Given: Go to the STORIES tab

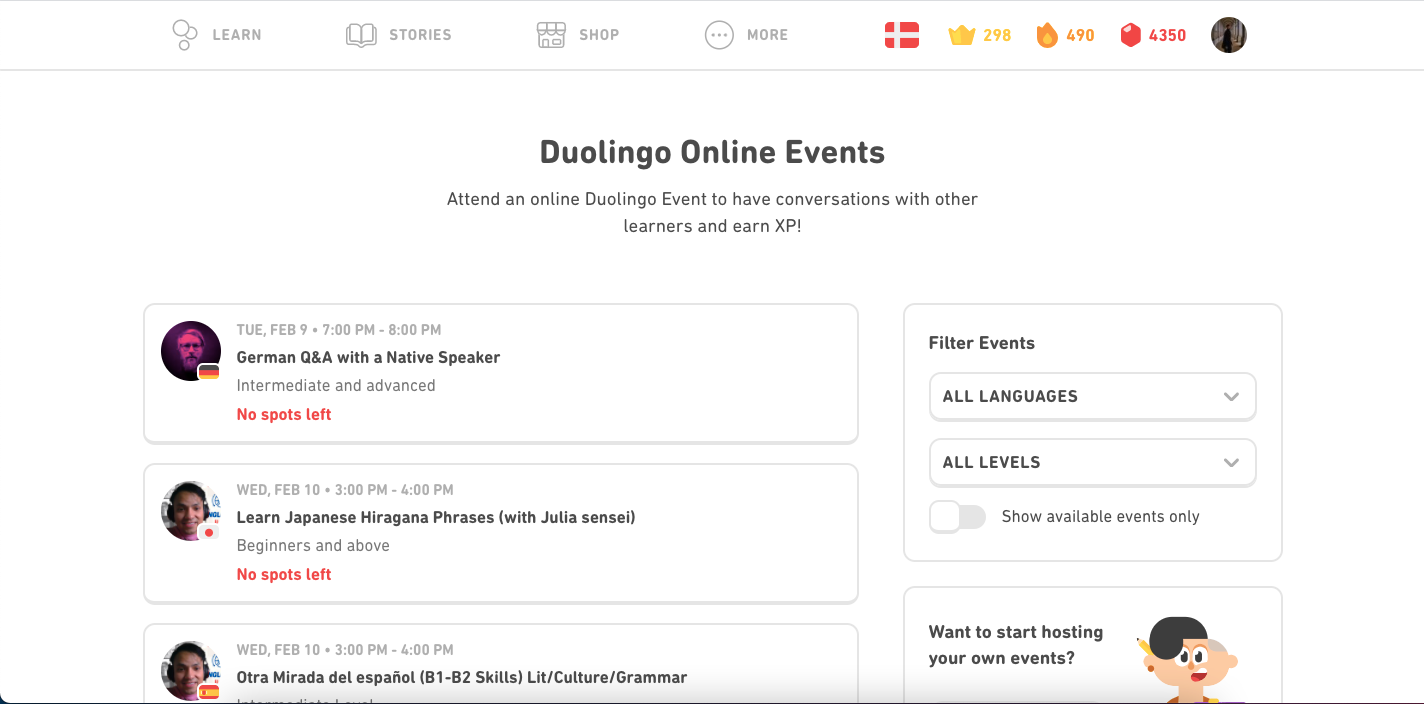Looking at the screenshot, I should click(398, 35).
